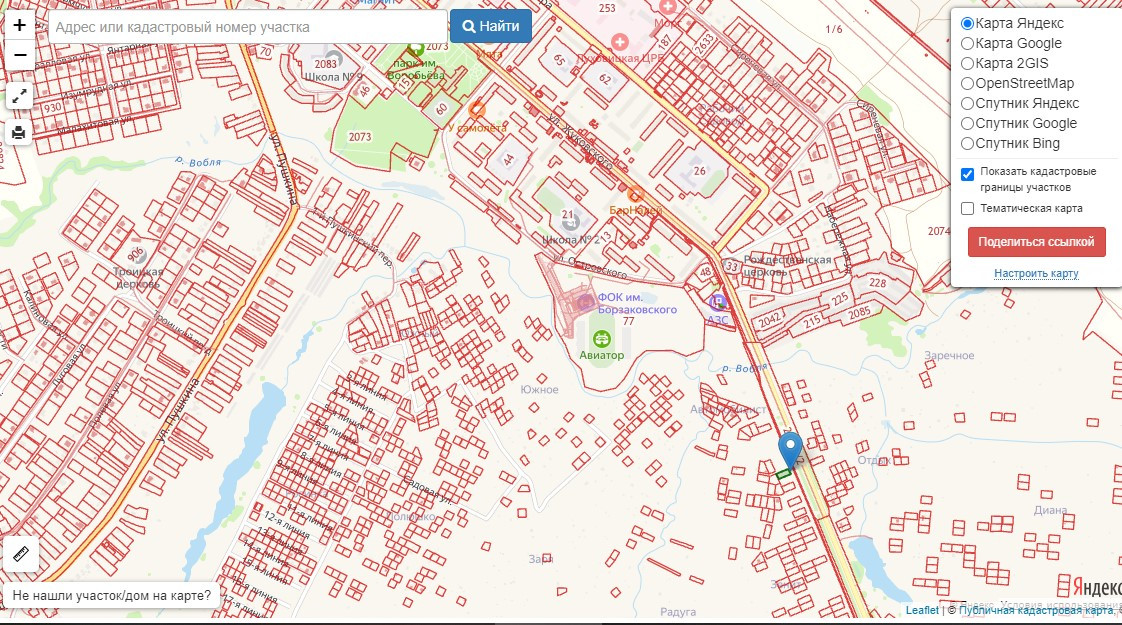Click Не нашли участок/дом на карте?

pos(112,595)
